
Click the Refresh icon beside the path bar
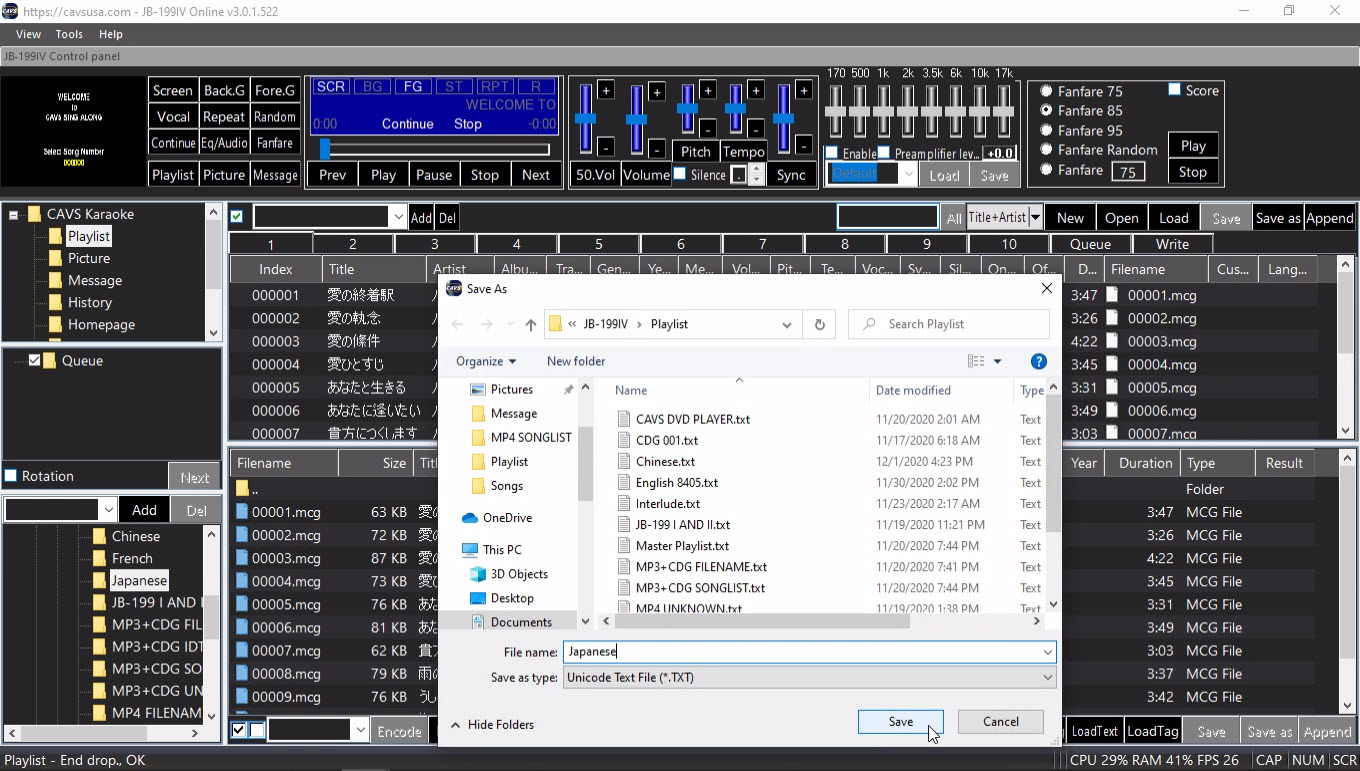point(820,324)
